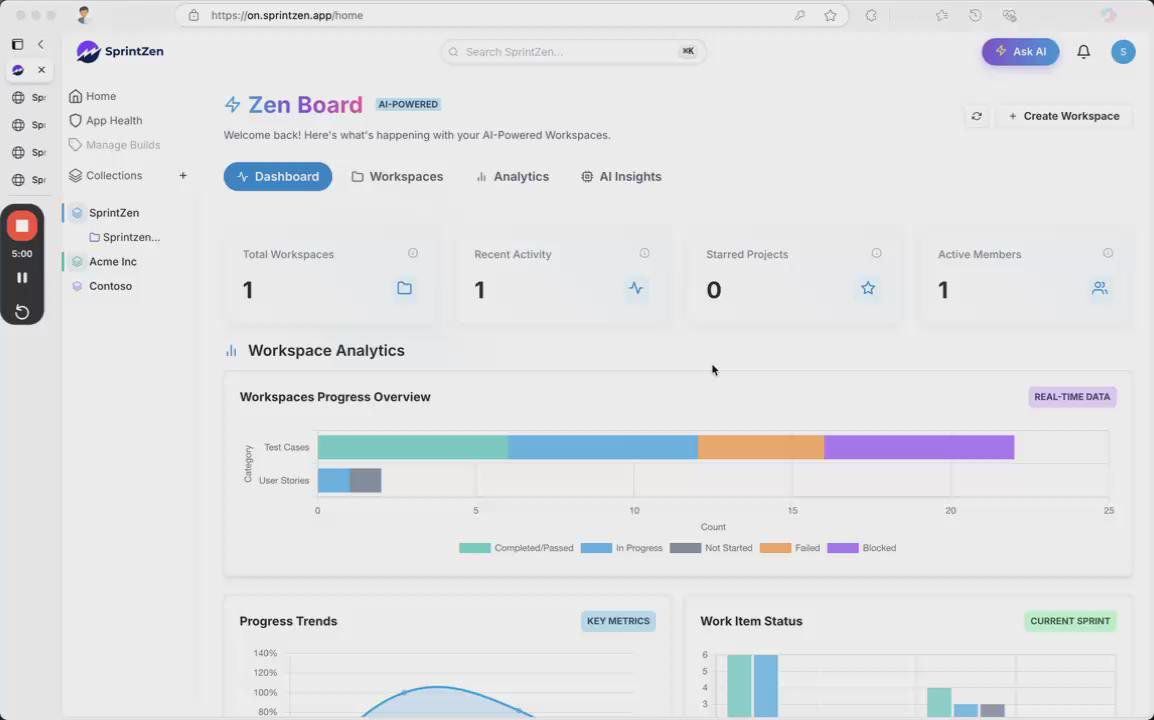Click the lock icon in the address bar
The width and height of the screenshot is (1154, 720).
(x=194, y=15)
